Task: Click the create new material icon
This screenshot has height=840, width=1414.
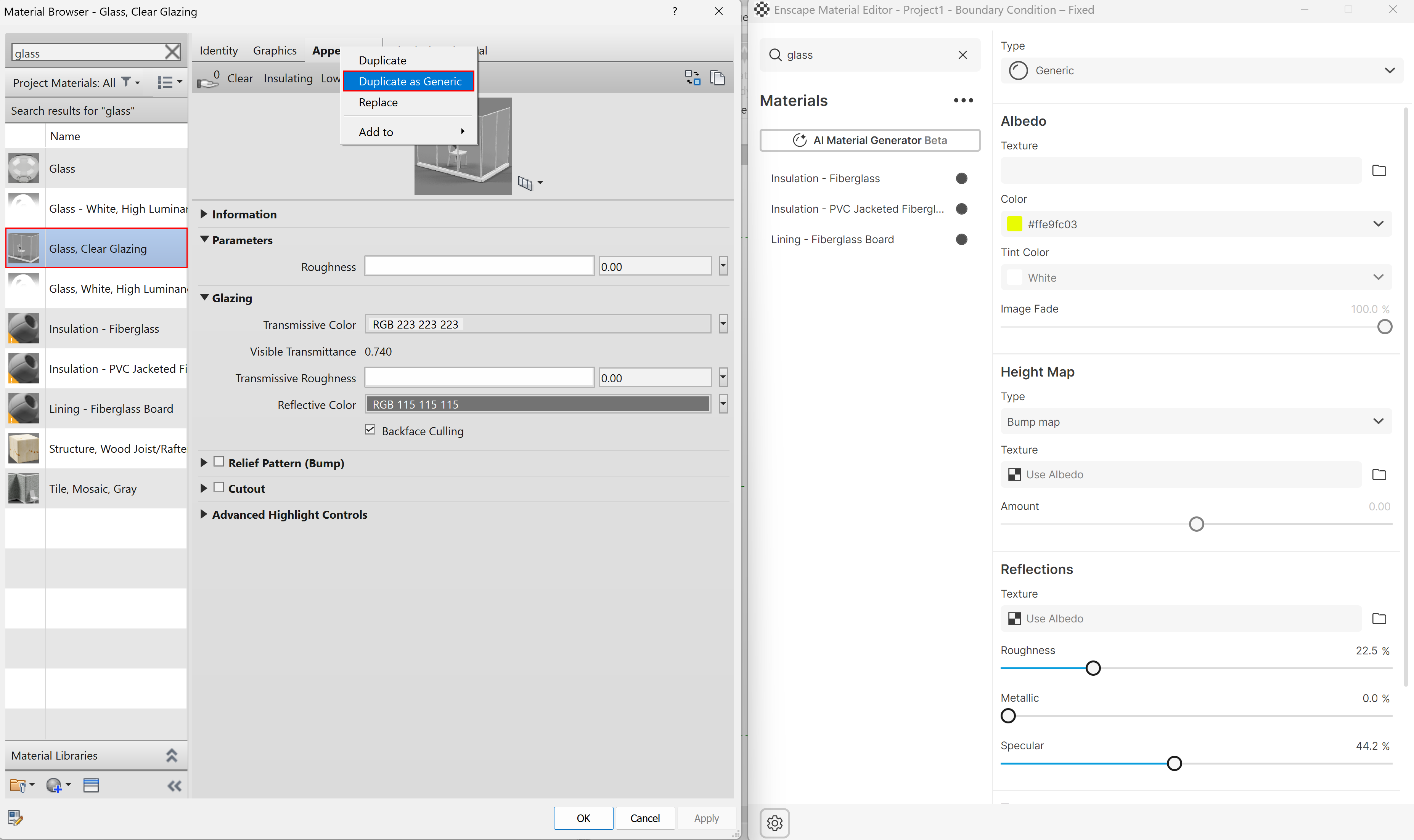Action: pos(58,785)
